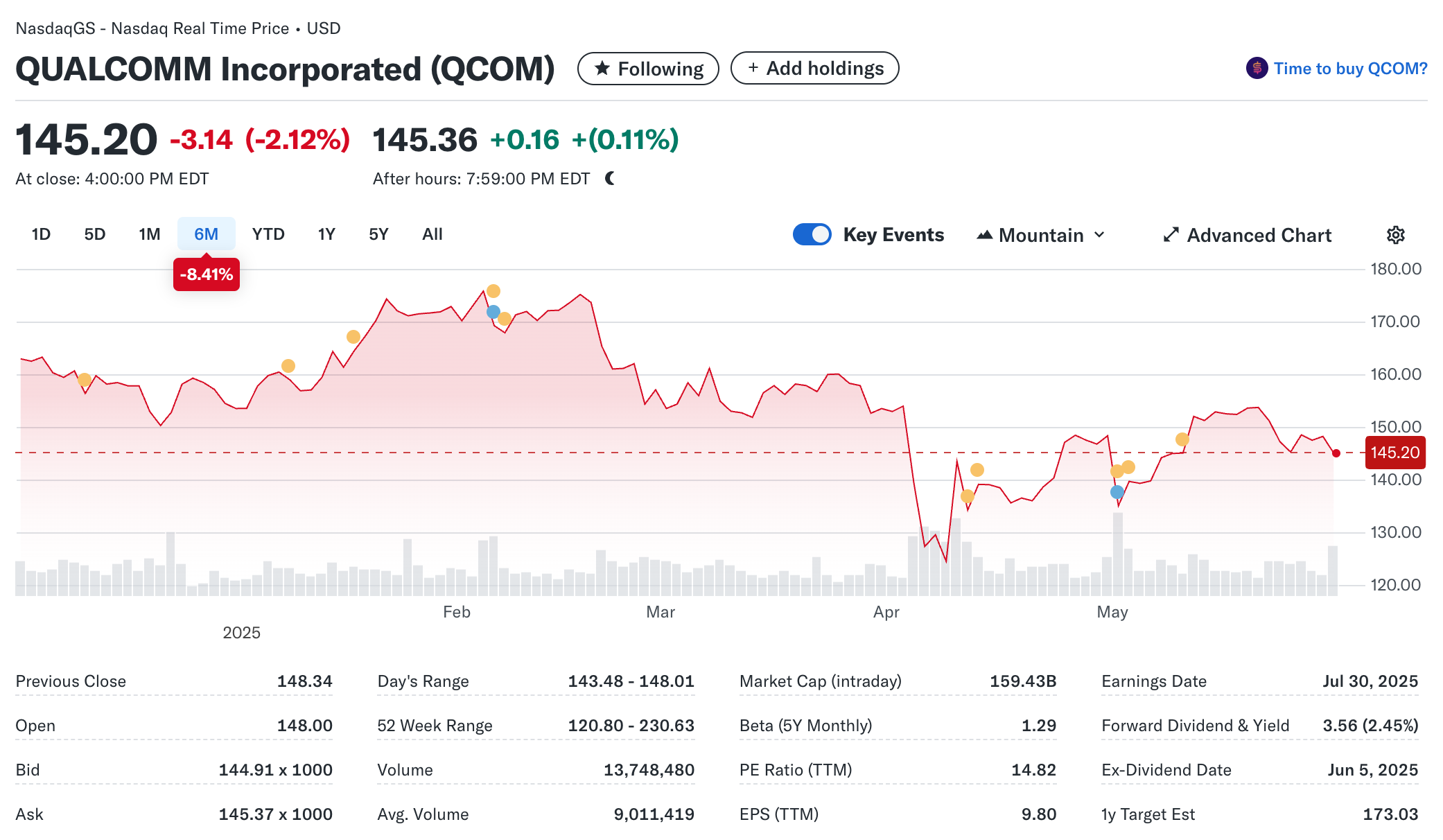The height and width of the screenshot is (840, 1443).
Task: Click the Advanced Chart expand arrows icon
Action: (1171, 235)
